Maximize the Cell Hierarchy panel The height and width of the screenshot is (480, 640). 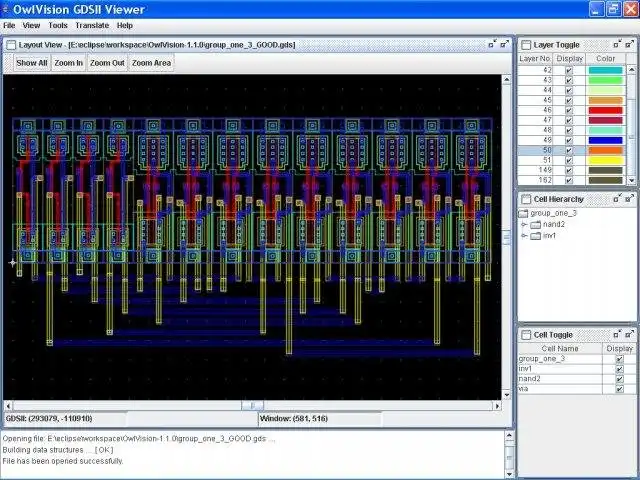(629, 198)
